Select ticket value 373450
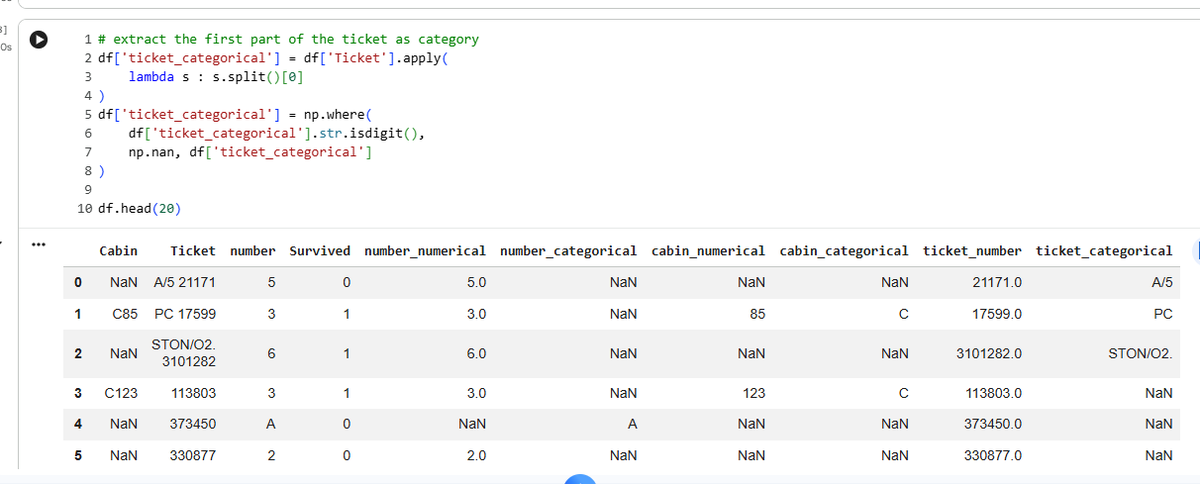Screen dimensions: 1200x484 point(194,424)
